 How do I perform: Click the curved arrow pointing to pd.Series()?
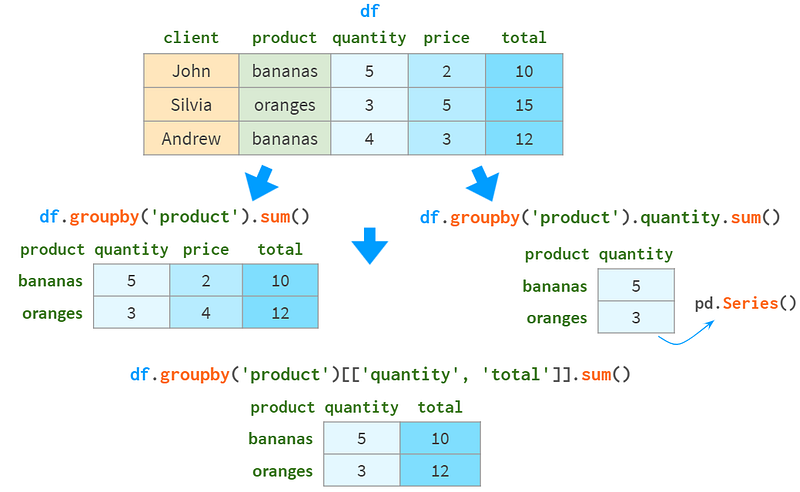pos(686,333)
